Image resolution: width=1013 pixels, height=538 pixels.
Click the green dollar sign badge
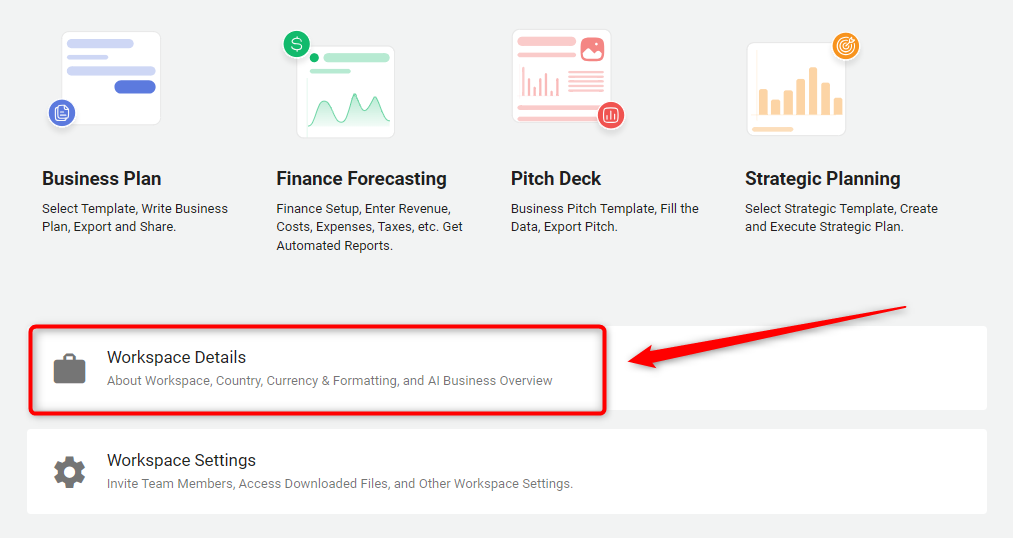(297, 44)
